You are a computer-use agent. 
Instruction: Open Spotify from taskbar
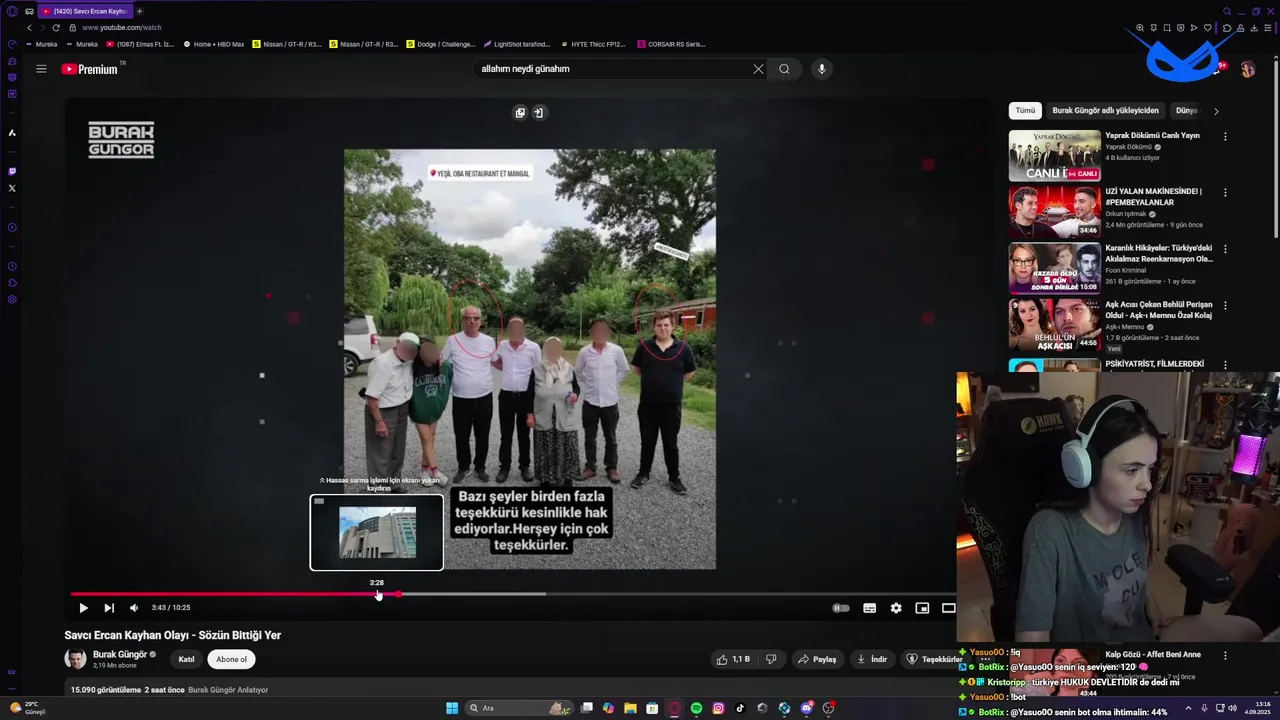click(x=696, y=708)
